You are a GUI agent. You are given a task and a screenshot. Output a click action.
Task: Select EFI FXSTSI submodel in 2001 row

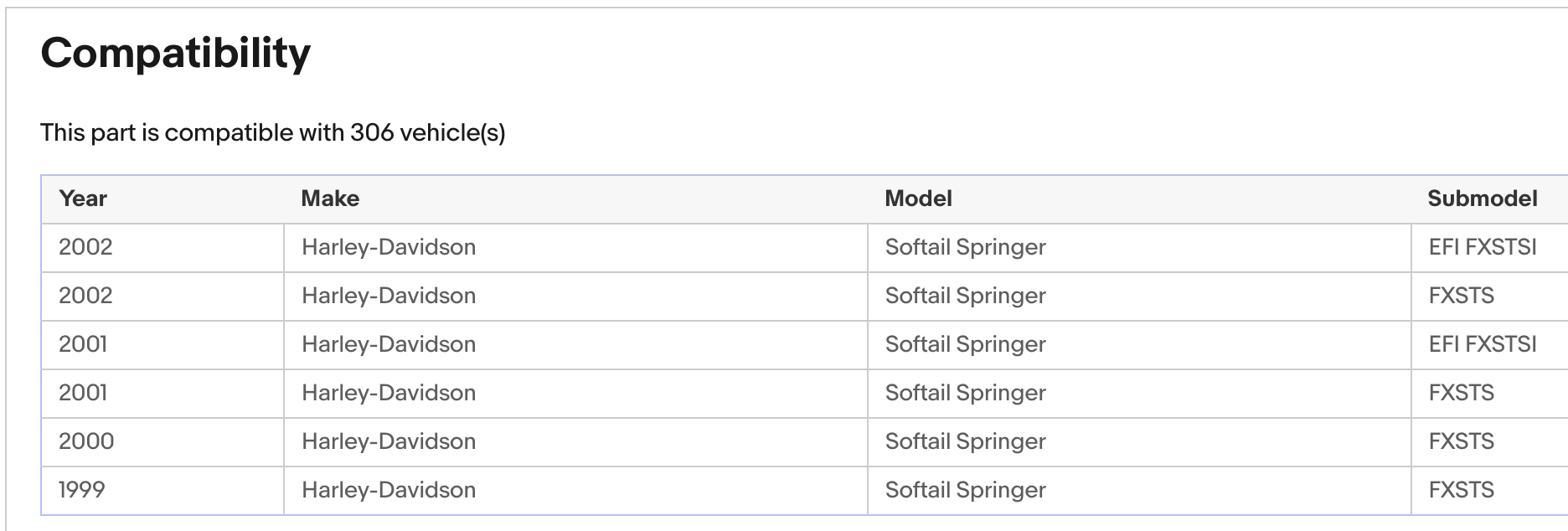[1482, 344]
